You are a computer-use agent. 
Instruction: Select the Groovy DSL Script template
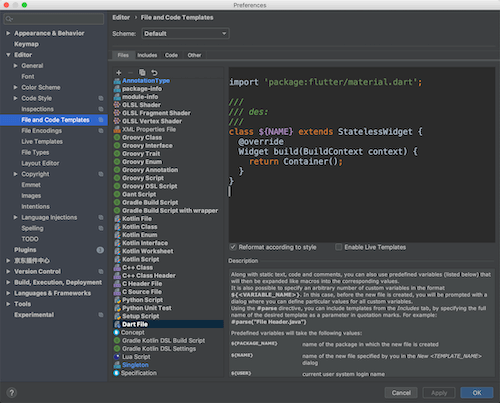coord(150,186)
